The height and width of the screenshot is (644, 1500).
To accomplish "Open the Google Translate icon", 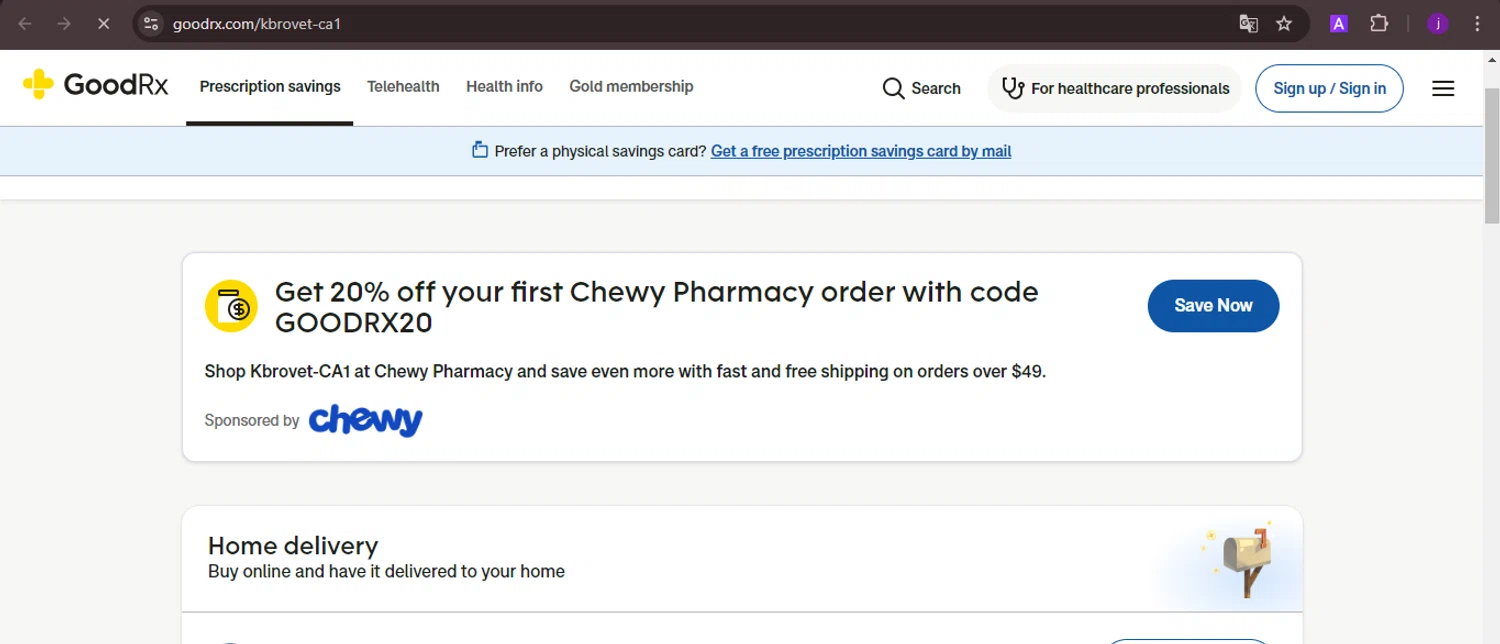I will [x=1248, y=24].
